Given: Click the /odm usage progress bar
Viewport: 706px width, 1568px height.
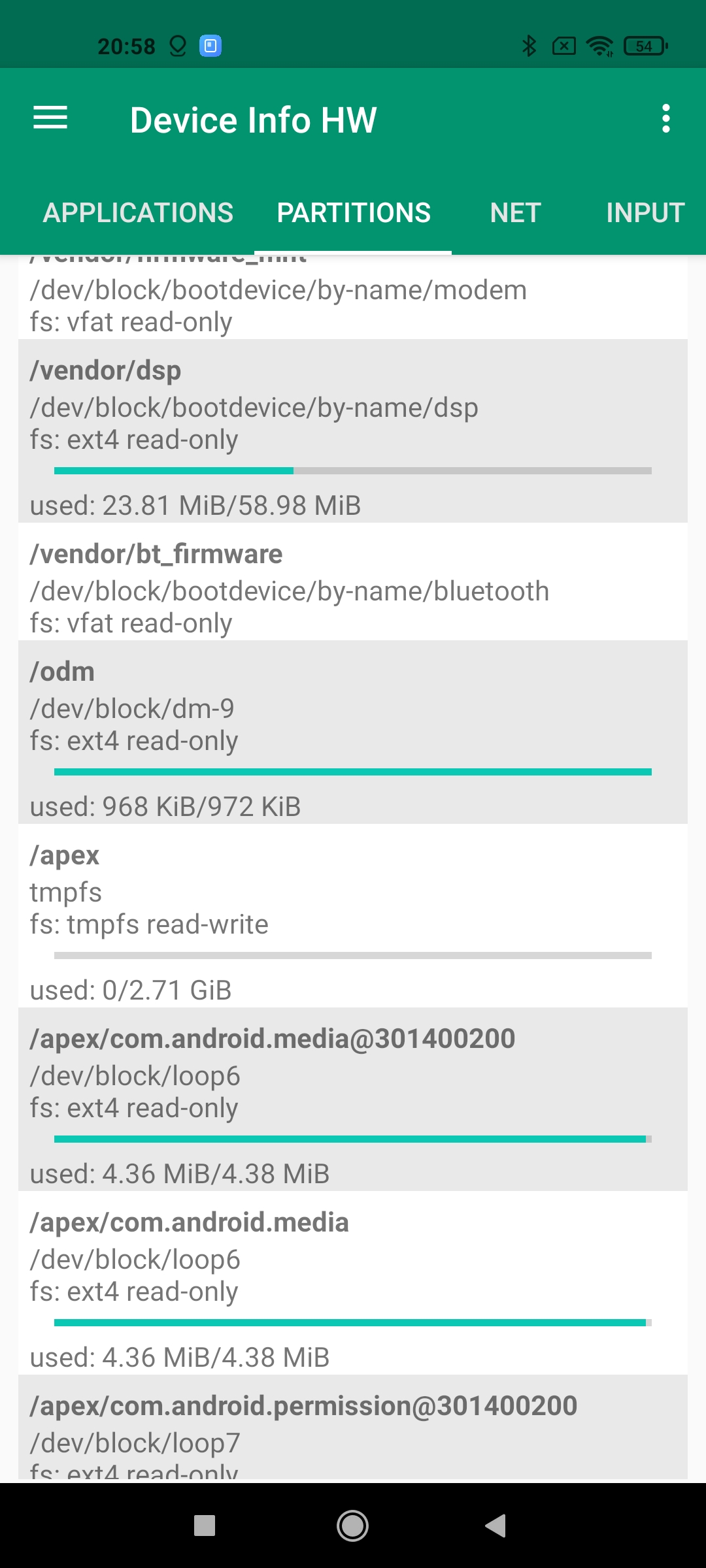Looking at the screenshot, I should 353,772.
